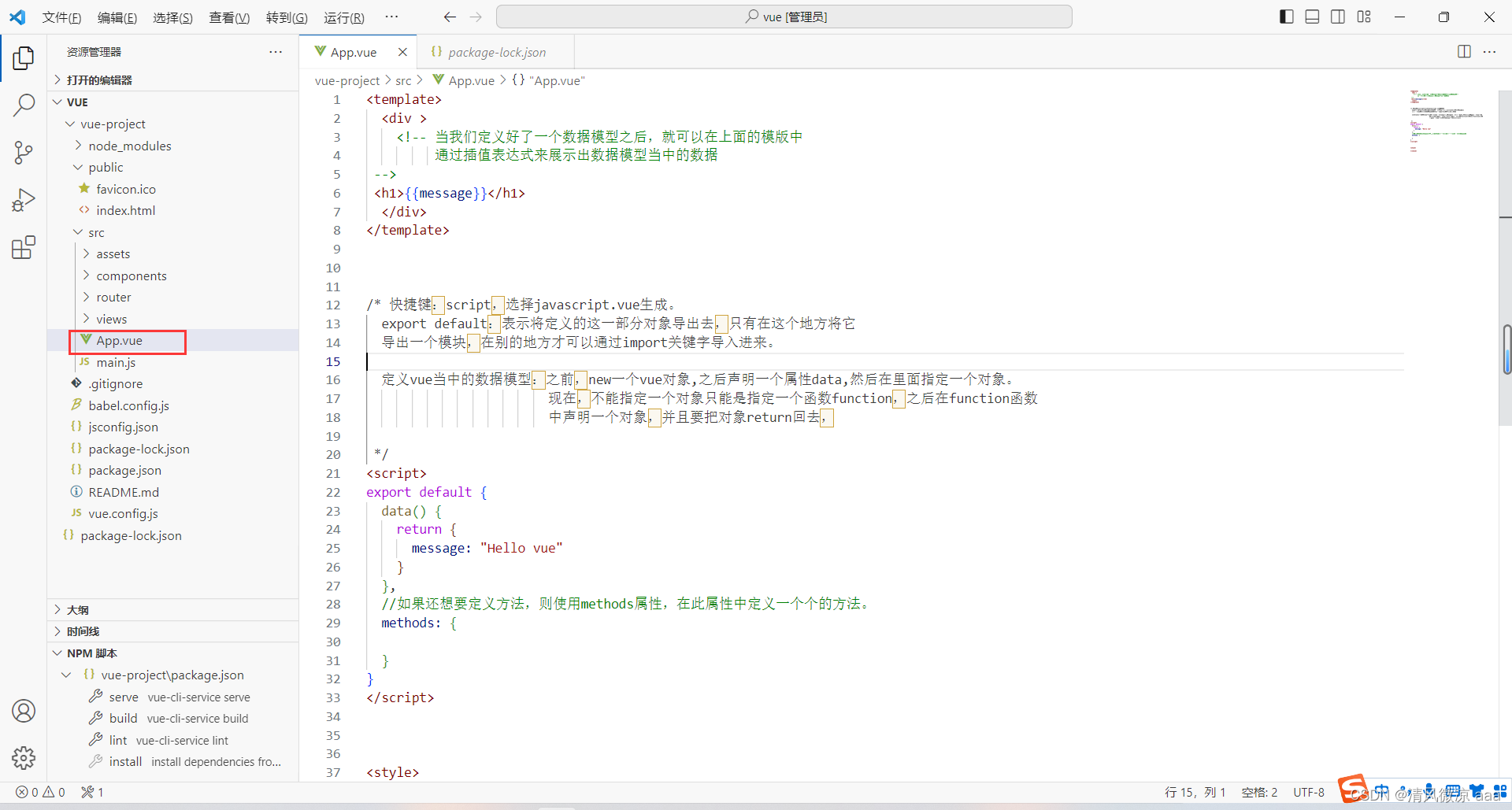This screenshot has height=810, width=1512.
Task: Toggle secondary side bar layout icon
Action: pos(1338,17)
